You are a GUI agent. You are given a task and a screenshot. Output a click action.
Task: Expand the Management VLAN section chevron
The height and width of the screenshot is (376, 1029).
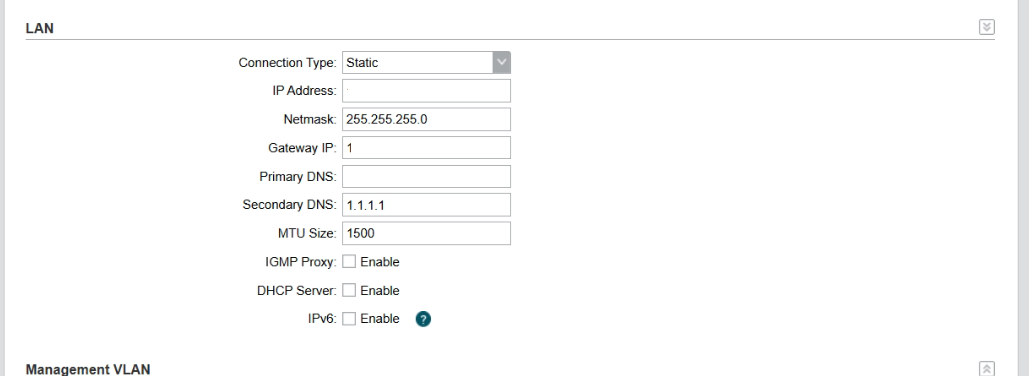[x=986, y=369]
